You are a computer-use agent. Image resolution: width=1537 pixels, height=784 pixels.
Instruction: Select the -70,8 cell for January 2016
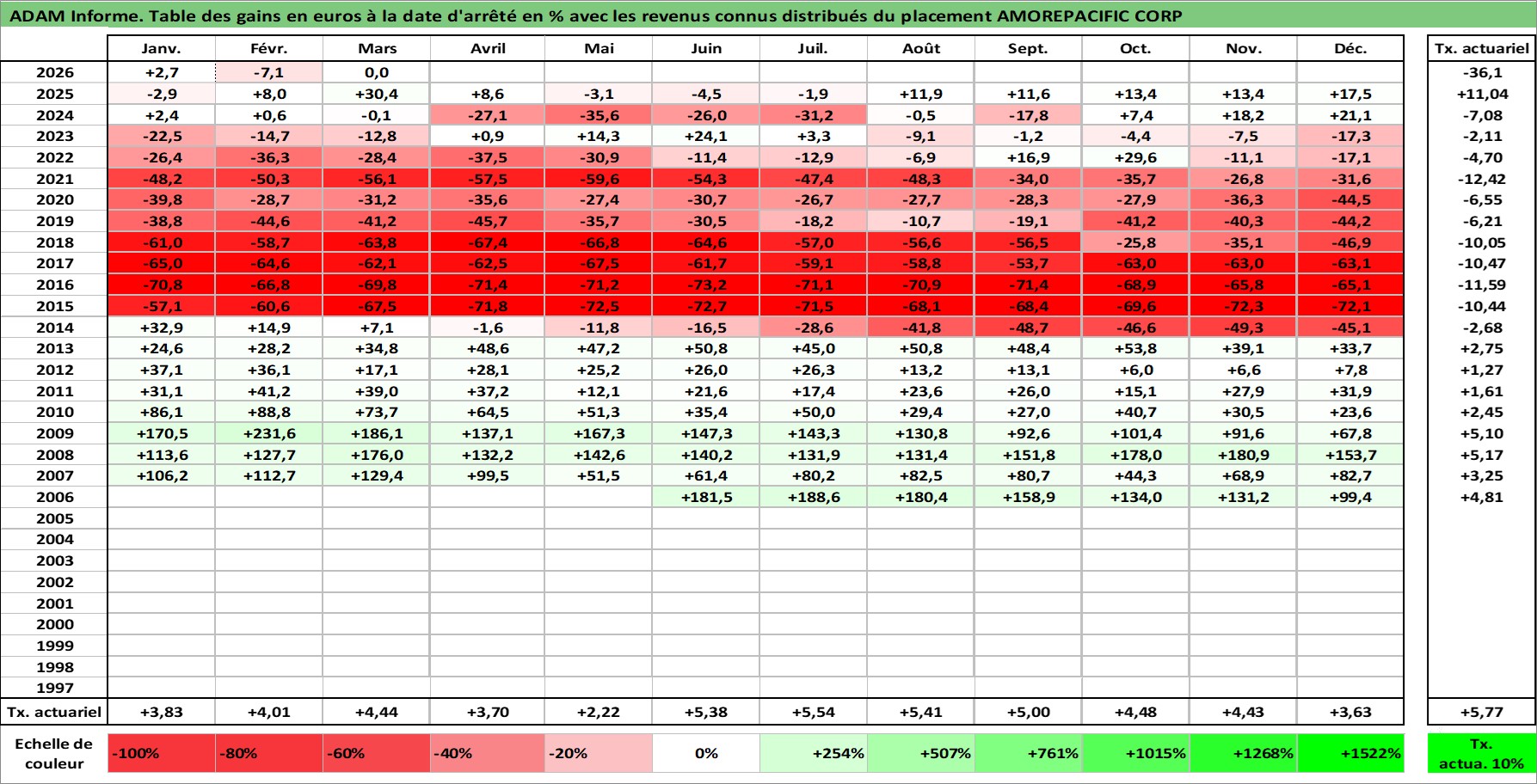(x=161, y=285)
